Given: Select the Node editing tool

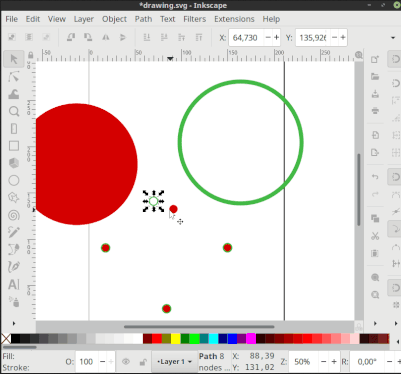Looking at the screenshot, I should pos(14,77).
